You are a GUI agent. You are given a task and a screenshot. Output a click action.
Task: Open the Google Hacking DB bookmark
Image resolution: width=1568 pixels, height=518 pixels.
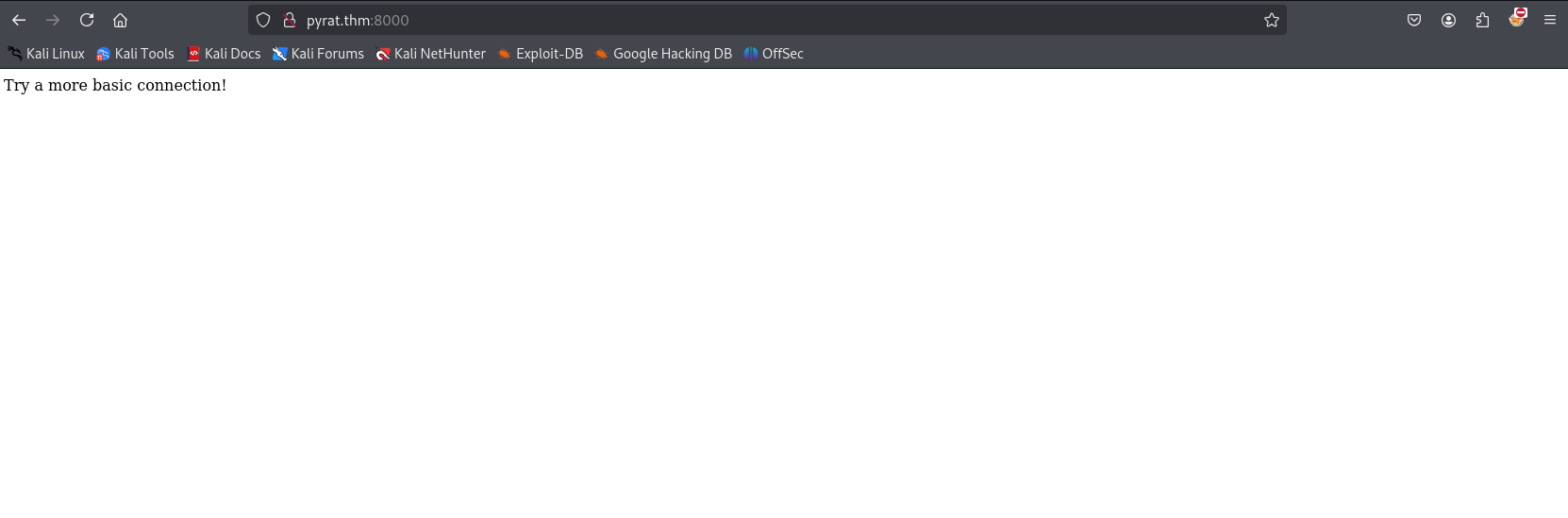point(663,54)
